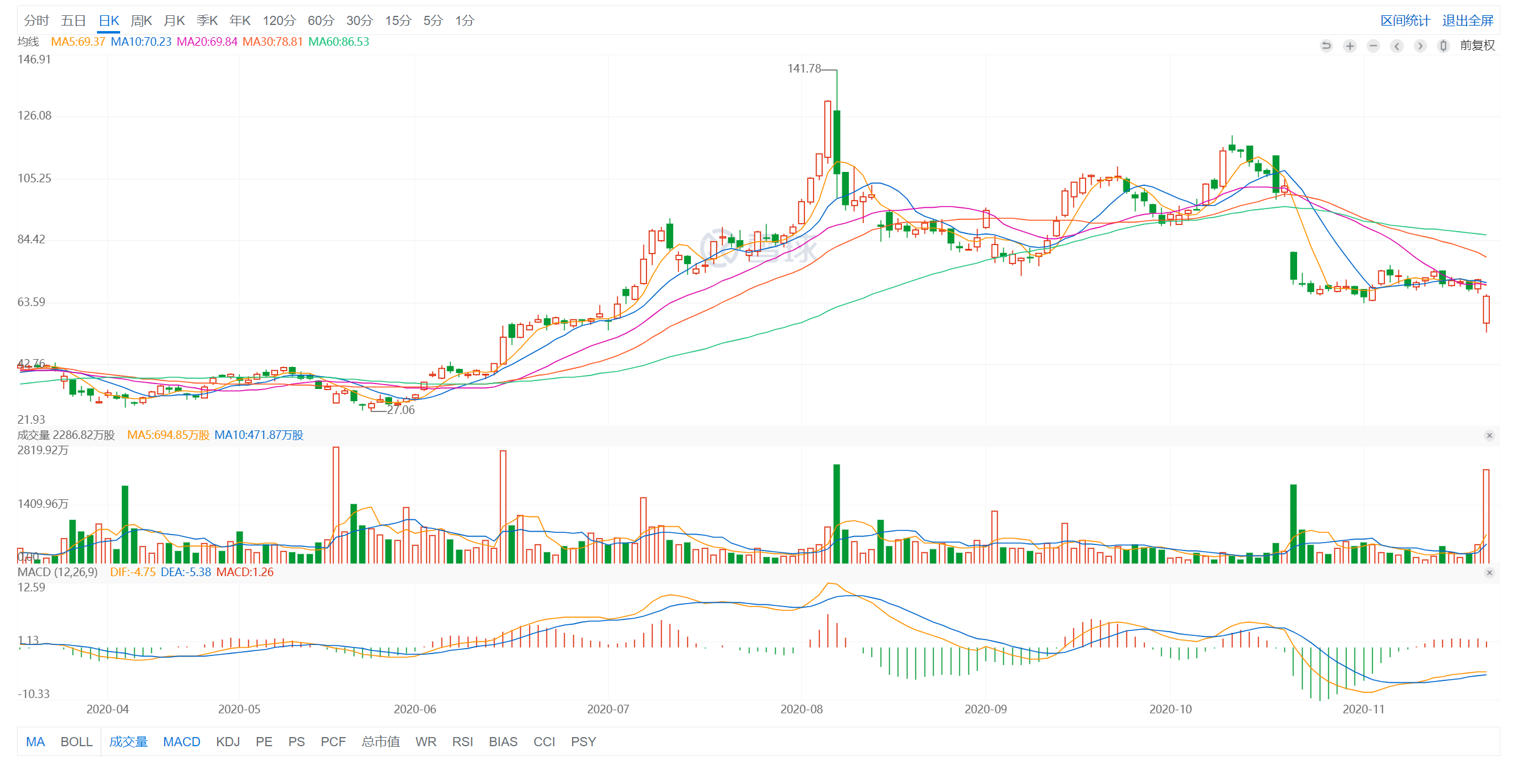Click the 141.78 peak candlestick

click(x=837, y=140)
